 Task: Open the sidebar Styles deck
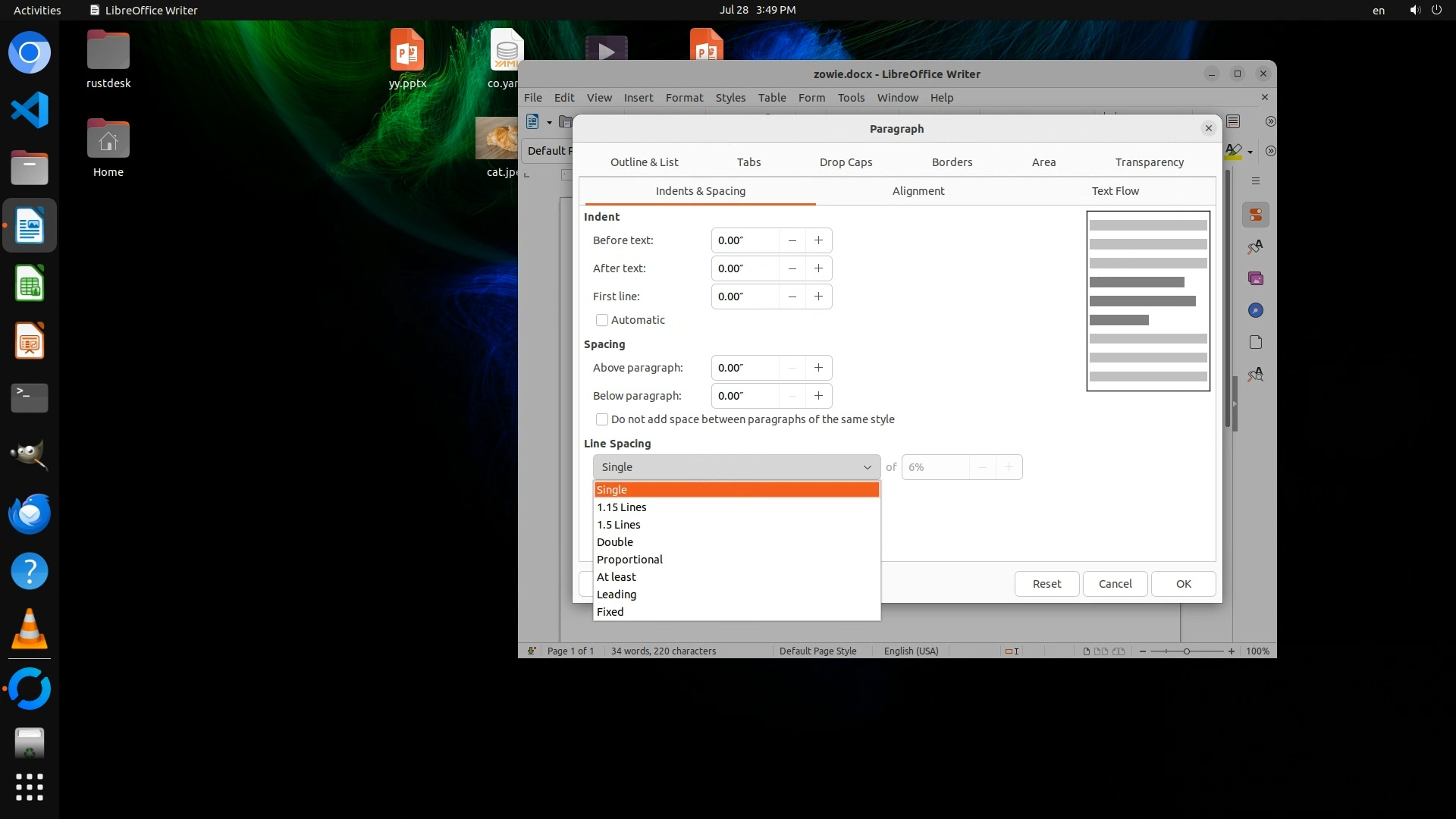point(1256,247)
